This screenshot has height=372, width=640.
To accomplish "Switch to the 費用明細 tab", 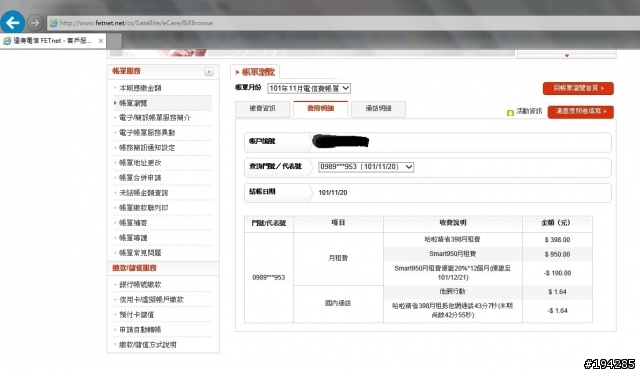I will (x=320, y=109).
